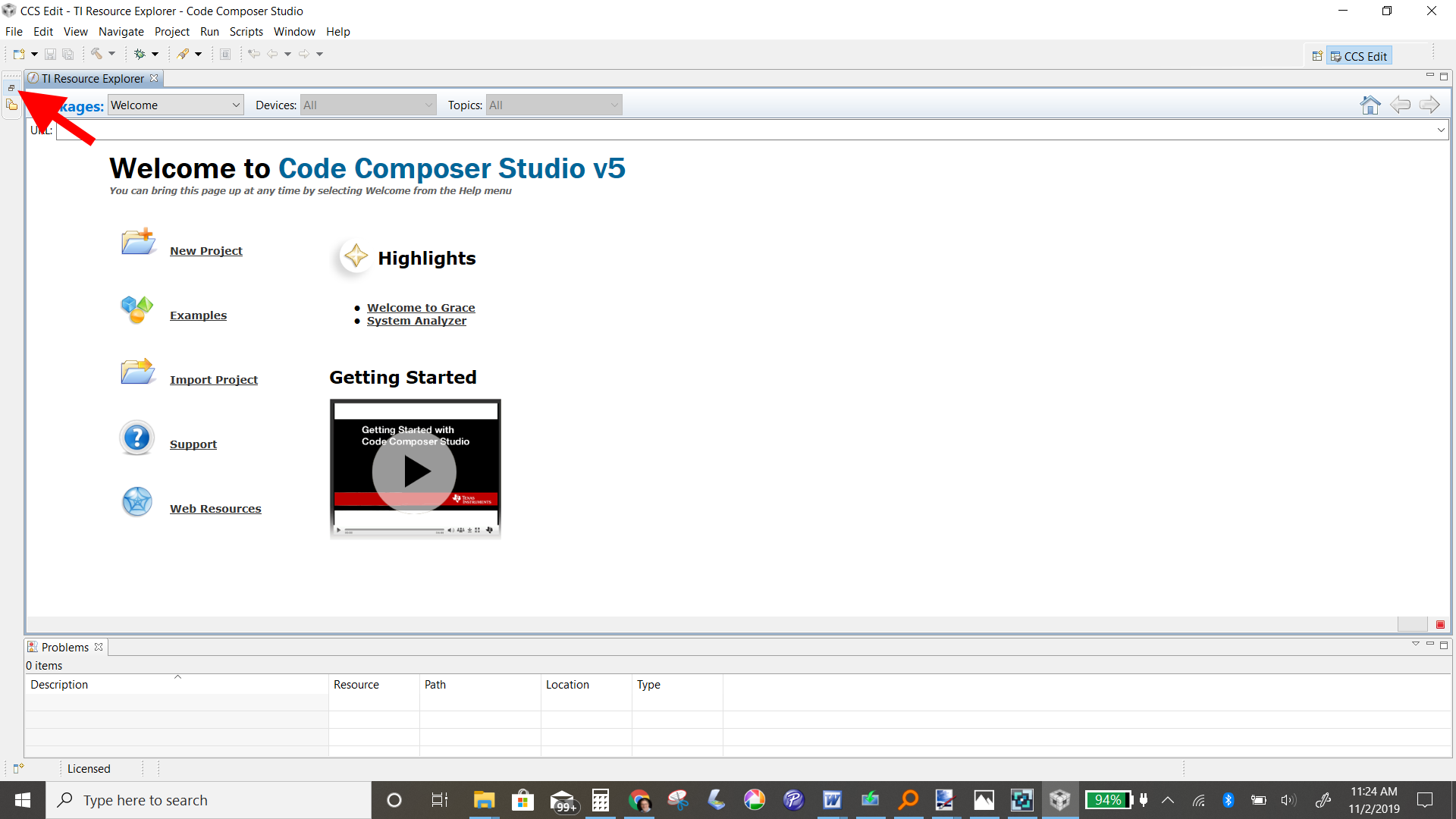Click the status bar show view icon

click(x=19, y=768)
